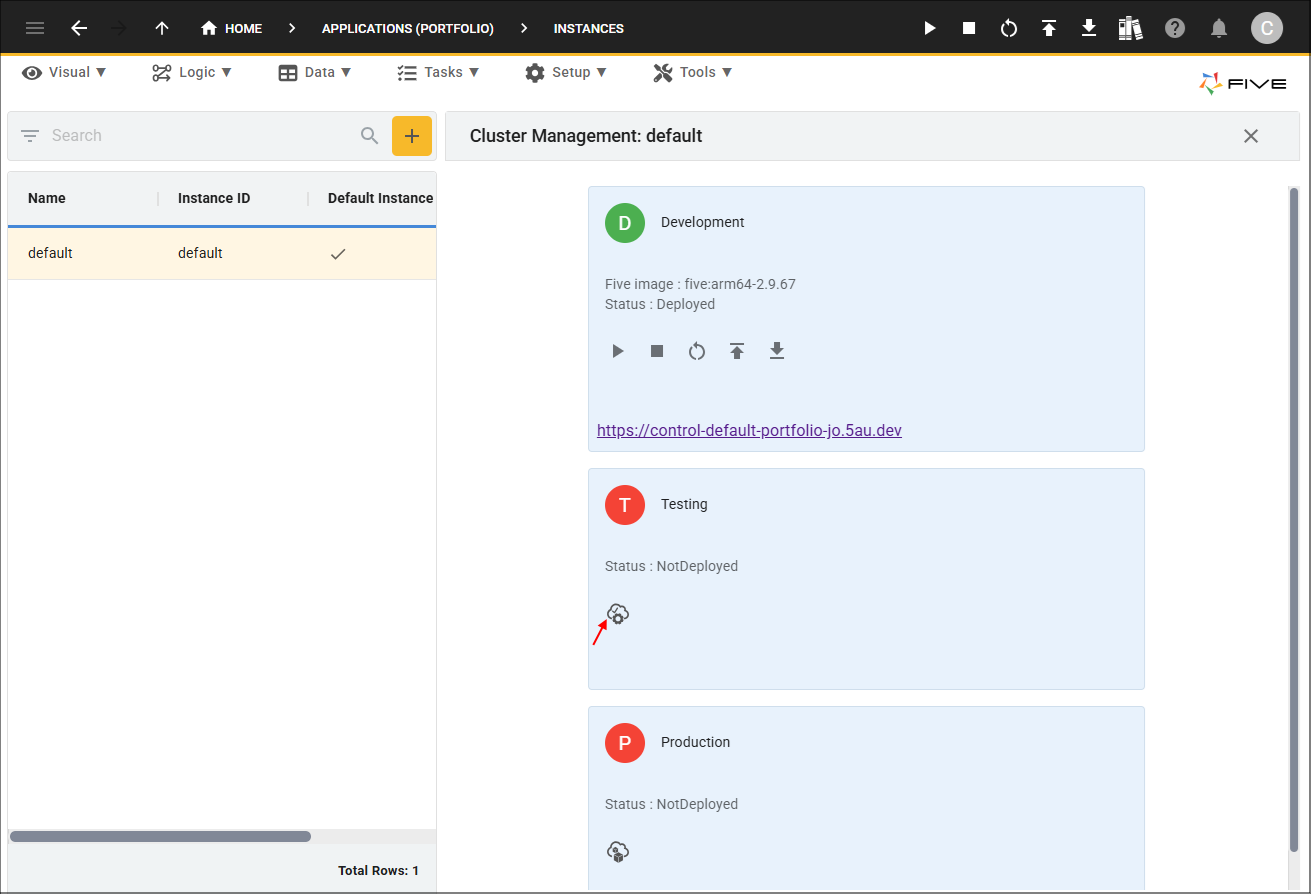Open the hamburger menu in top bar
This screenshot has height=894, width=1311.
[x=35, y=28]
